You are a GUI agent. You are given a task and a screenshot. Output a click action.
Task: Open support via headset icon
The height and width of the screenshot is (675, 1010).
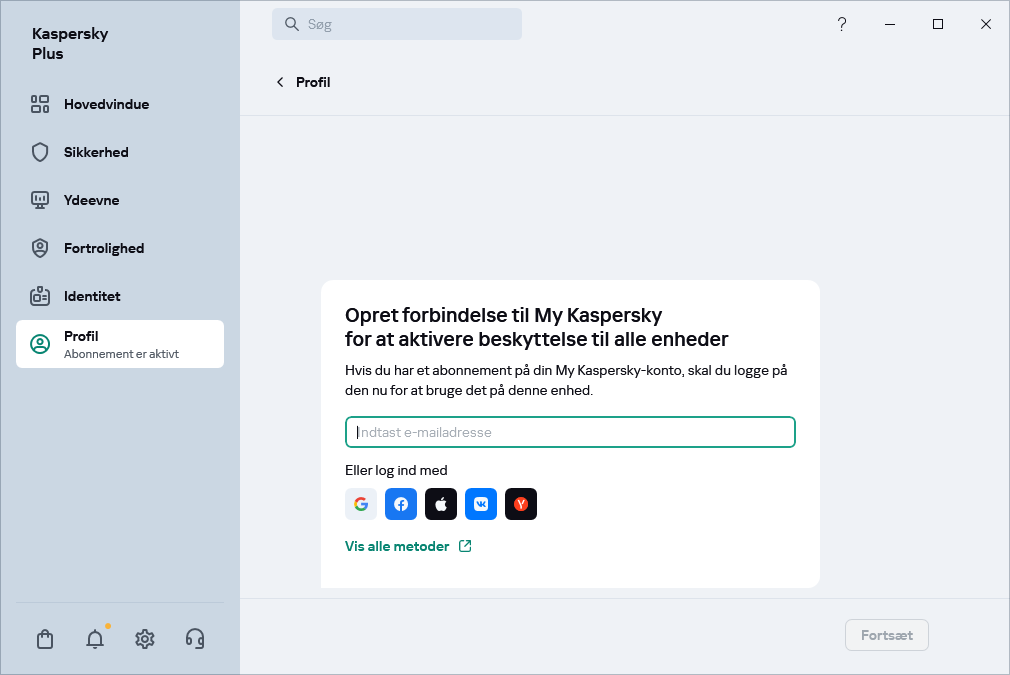pos(195,639)
